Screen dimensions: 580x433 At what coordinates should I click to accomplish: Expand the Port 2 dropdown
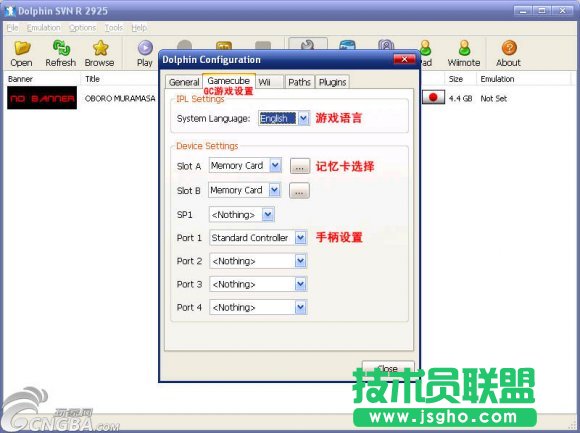point(301,261)
